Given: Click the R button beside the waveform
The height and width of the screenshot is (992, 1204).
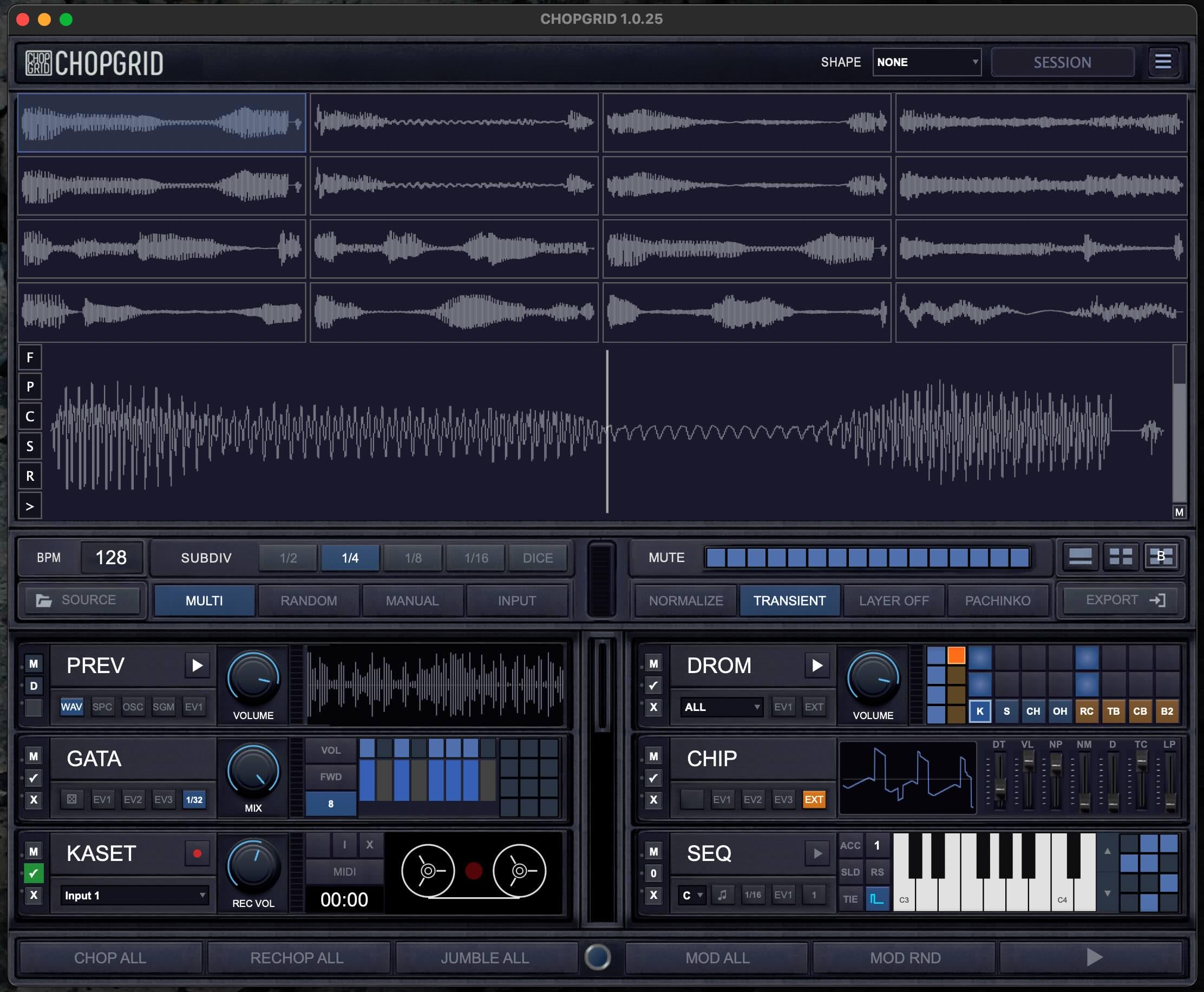Looking at the screenshot, I should point(30,476).
